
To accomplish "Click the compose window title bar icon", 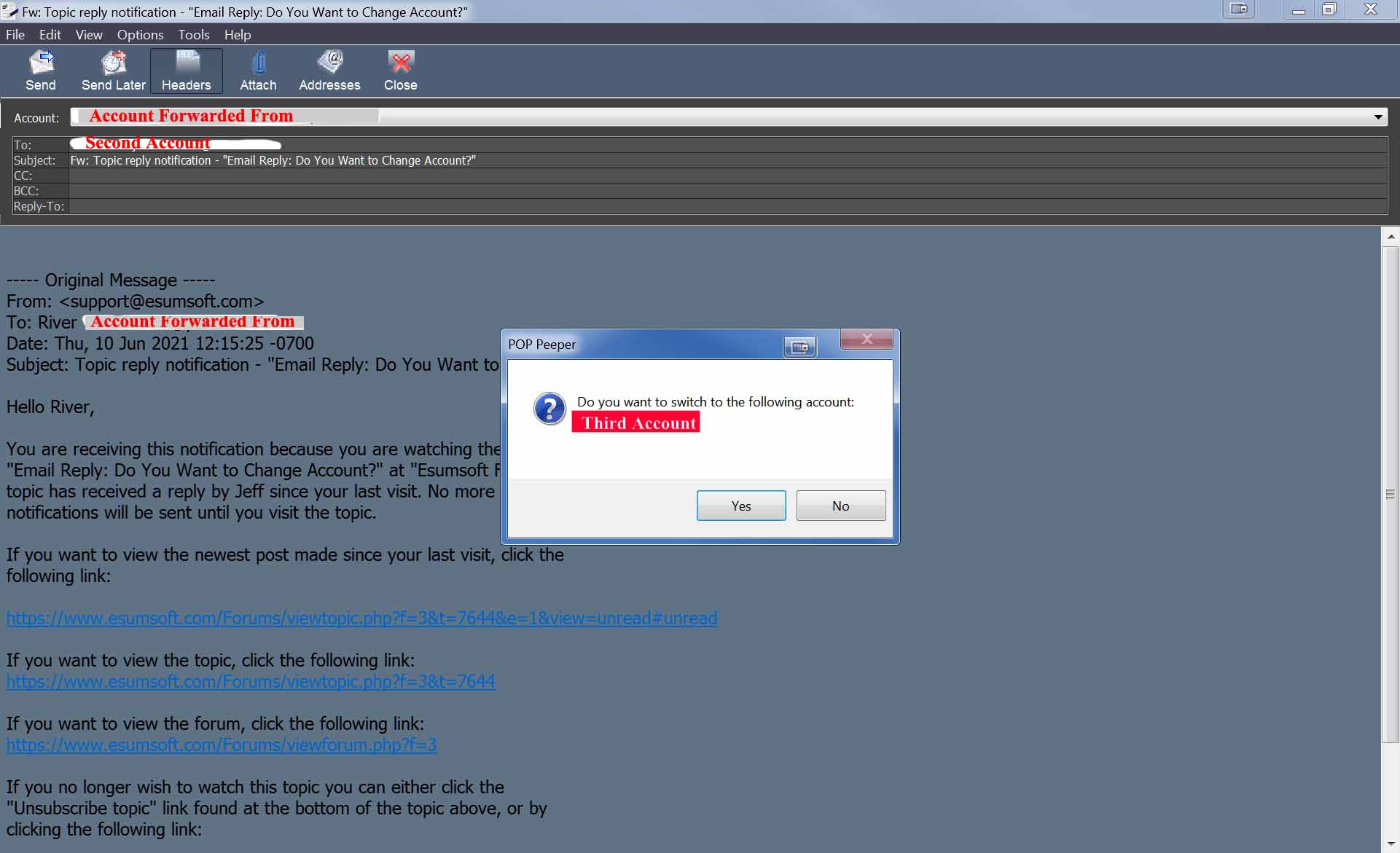I will 9,11.
